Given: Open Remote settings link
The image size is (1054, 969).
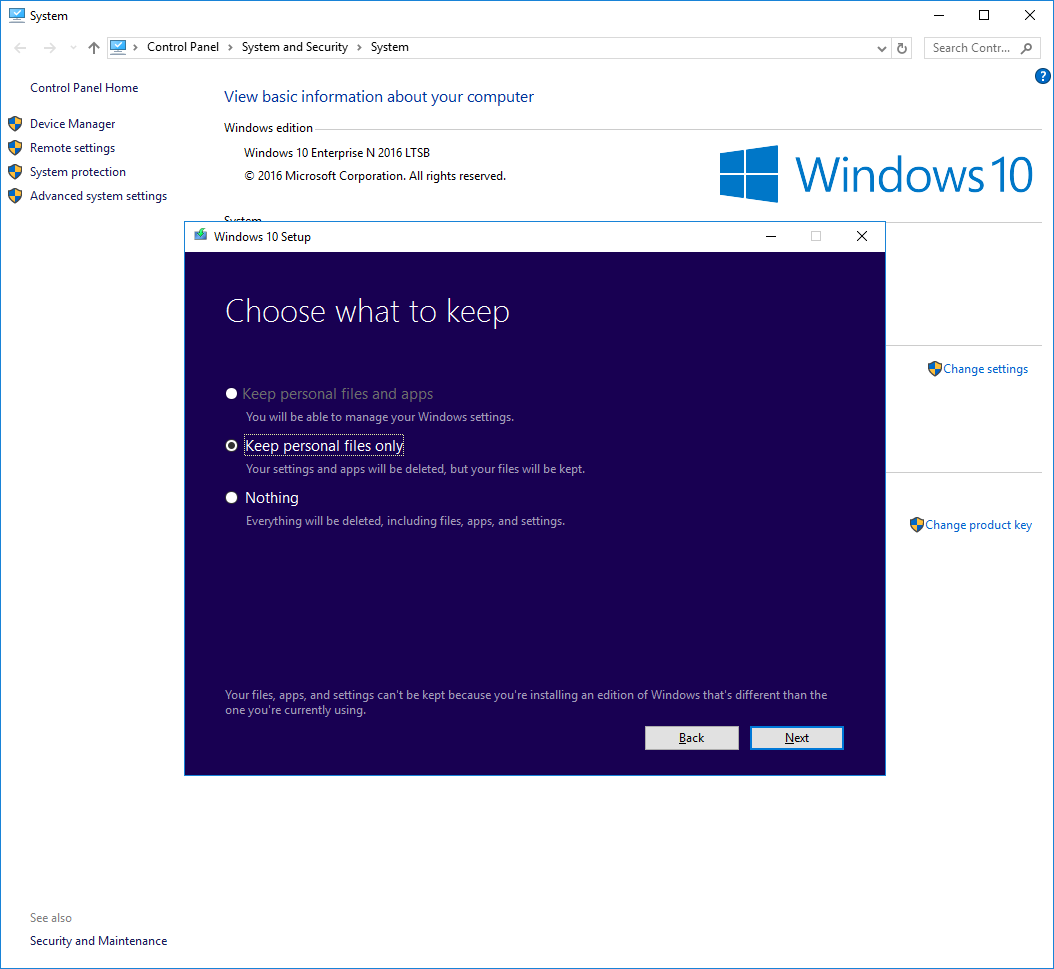Looking at the screenshot, I should click(73, 148).
